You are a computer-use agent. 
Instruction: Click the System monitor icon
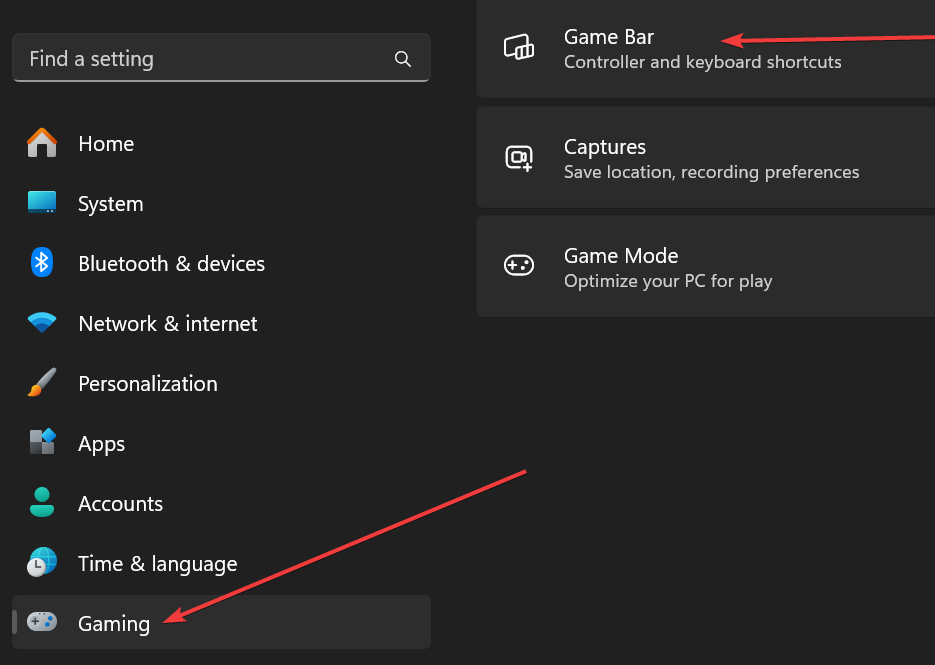[x=42, y=203]
